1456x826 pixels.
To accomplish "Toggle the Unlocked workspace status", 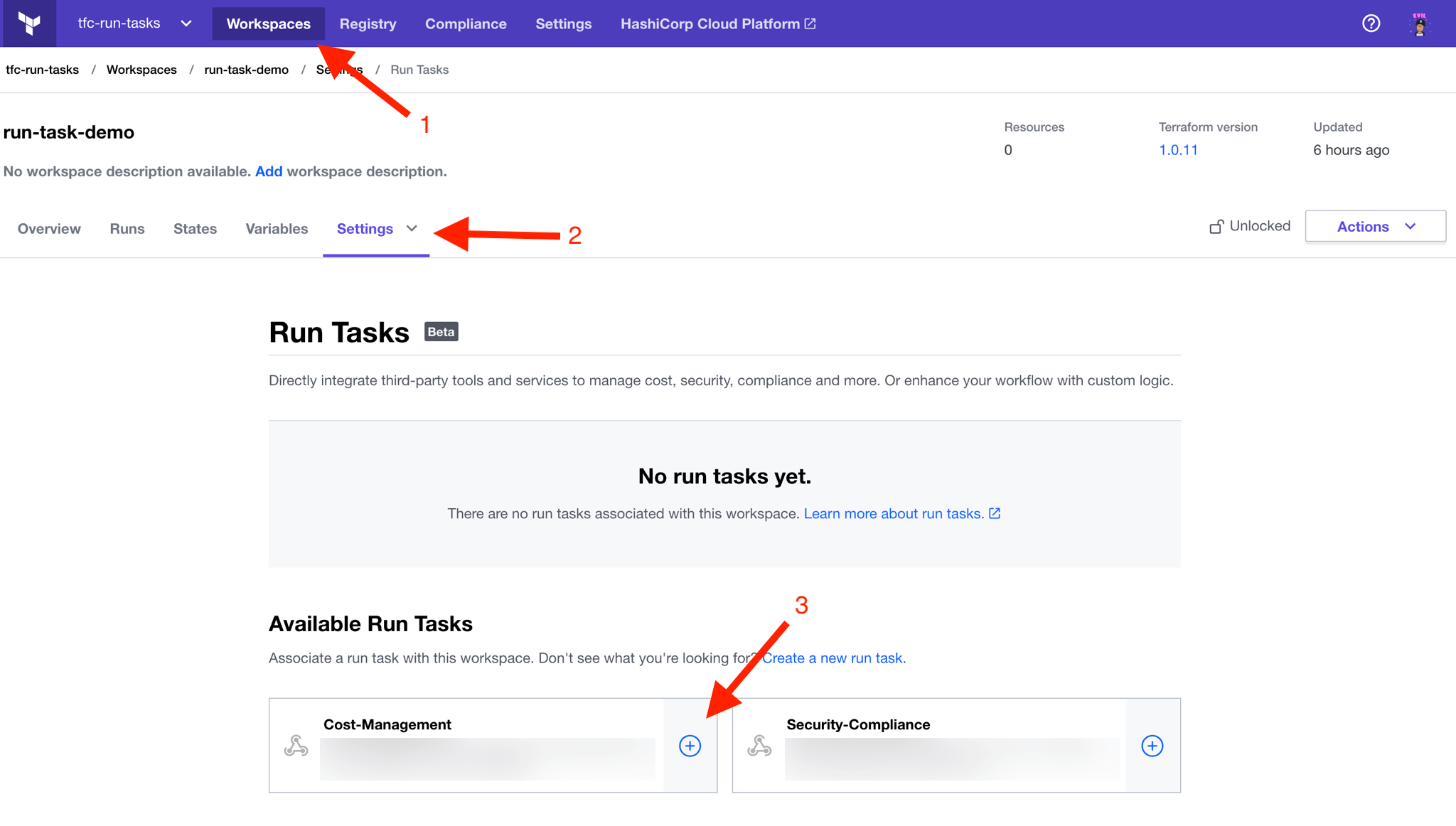I will [x=1260, y=225].
